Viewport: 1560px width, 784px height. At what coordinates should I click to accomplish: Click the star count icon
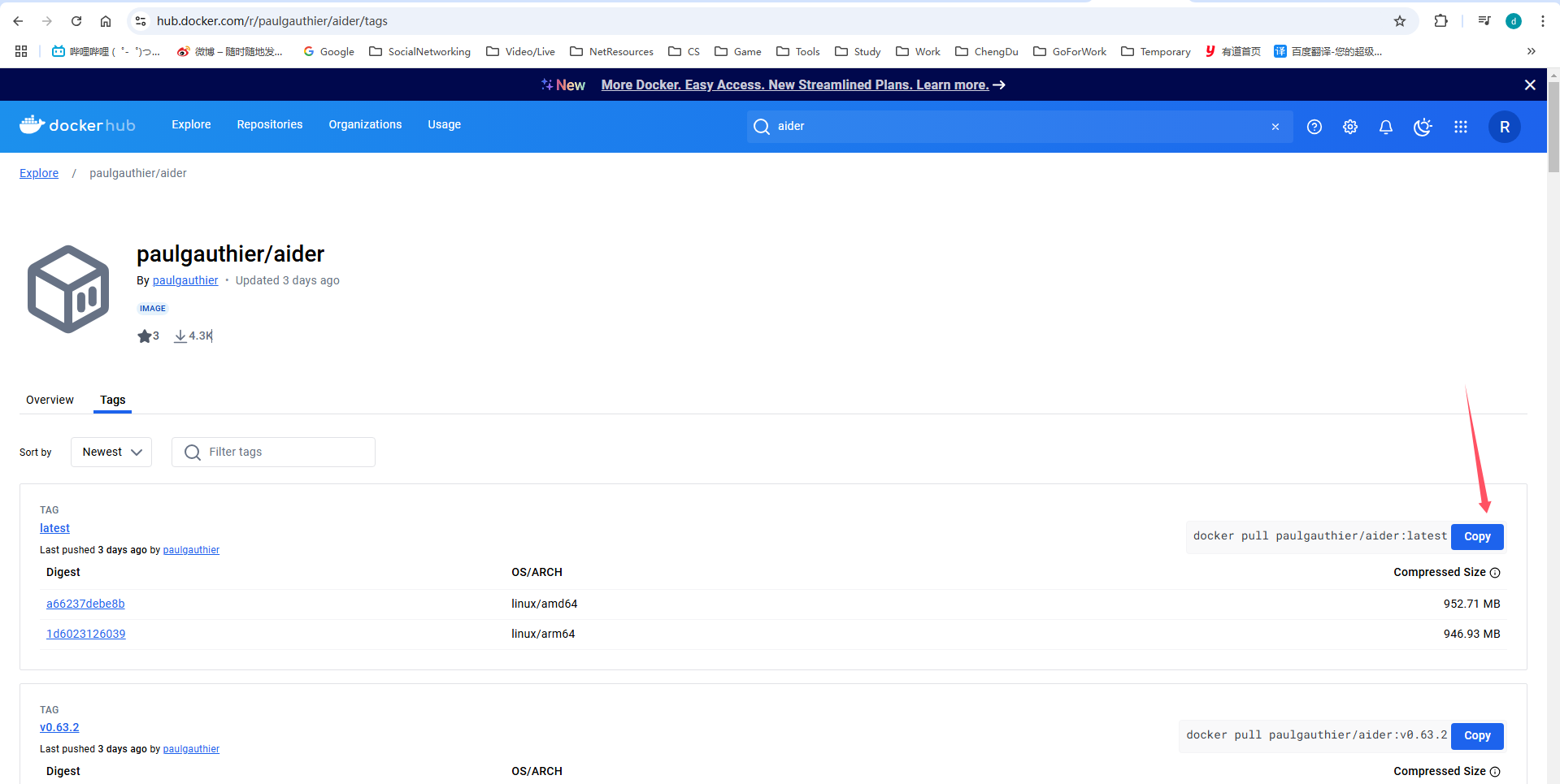(145, 336)
